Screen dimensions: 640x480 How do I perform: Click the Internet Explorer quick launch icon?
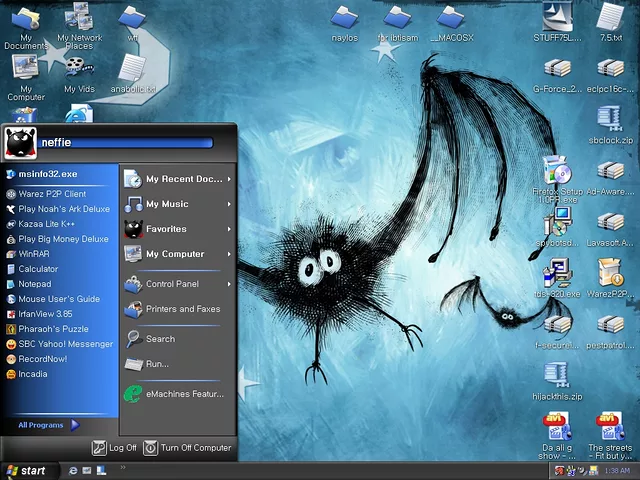73,470
